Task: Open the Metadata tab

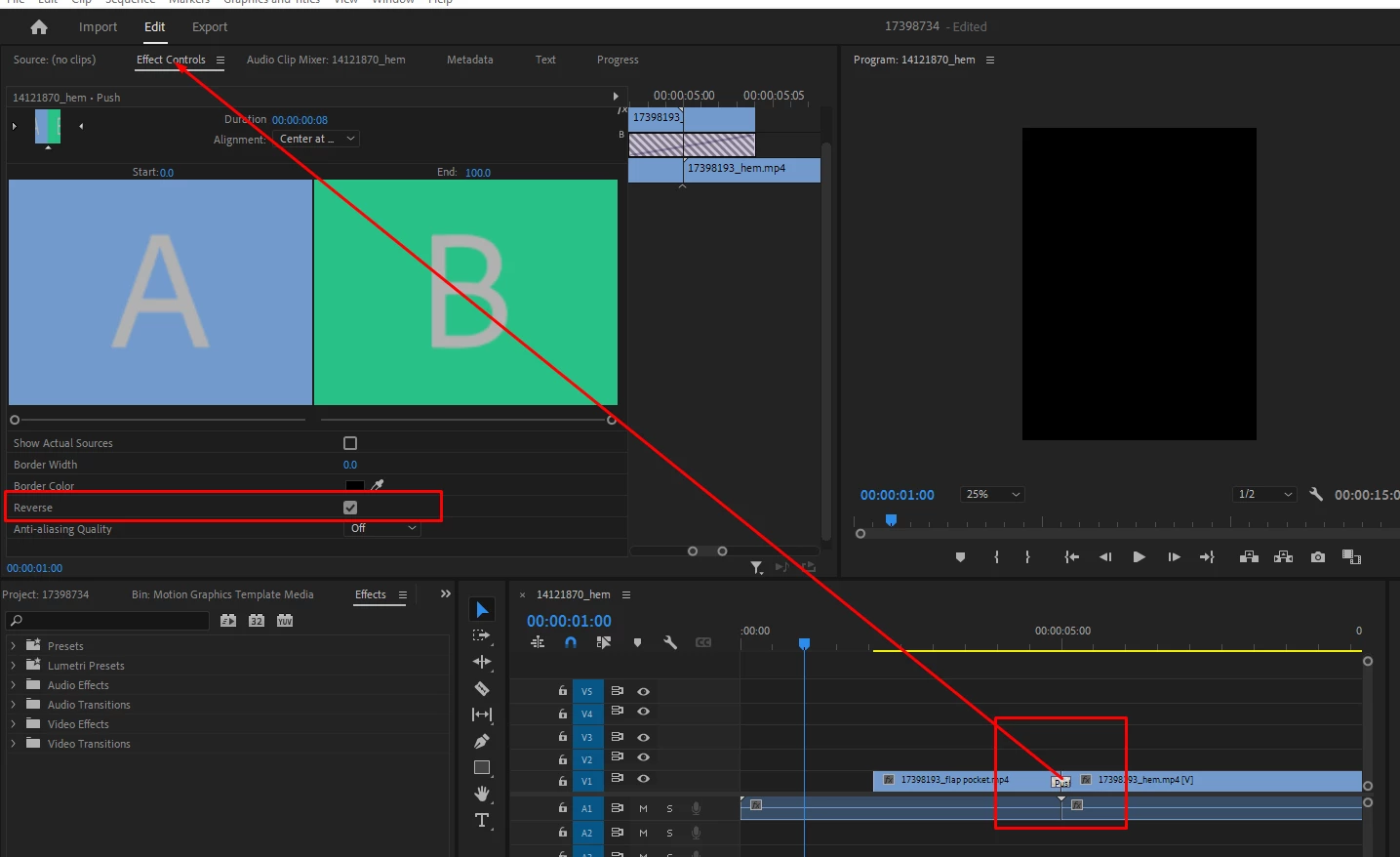Action: (x=469, y=60)
